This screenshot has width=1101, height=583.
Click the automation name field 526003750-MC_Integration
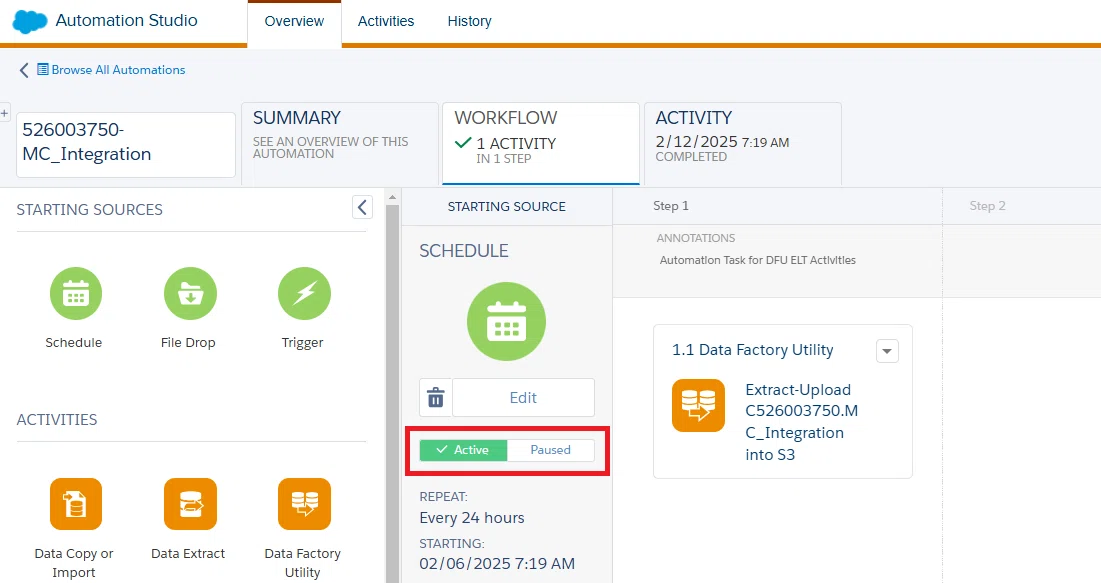point(126,145)
